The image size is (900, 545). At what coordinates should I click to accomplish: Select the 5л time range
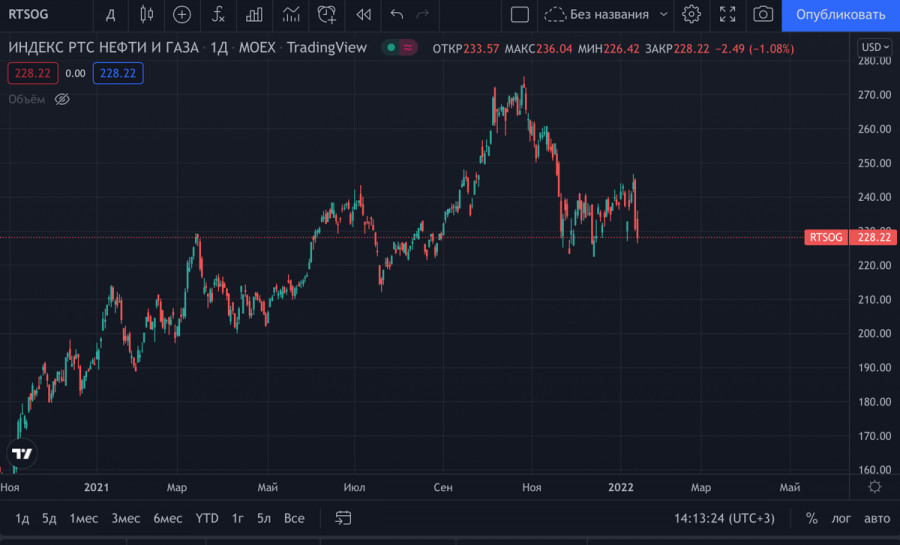coord(263,518)
